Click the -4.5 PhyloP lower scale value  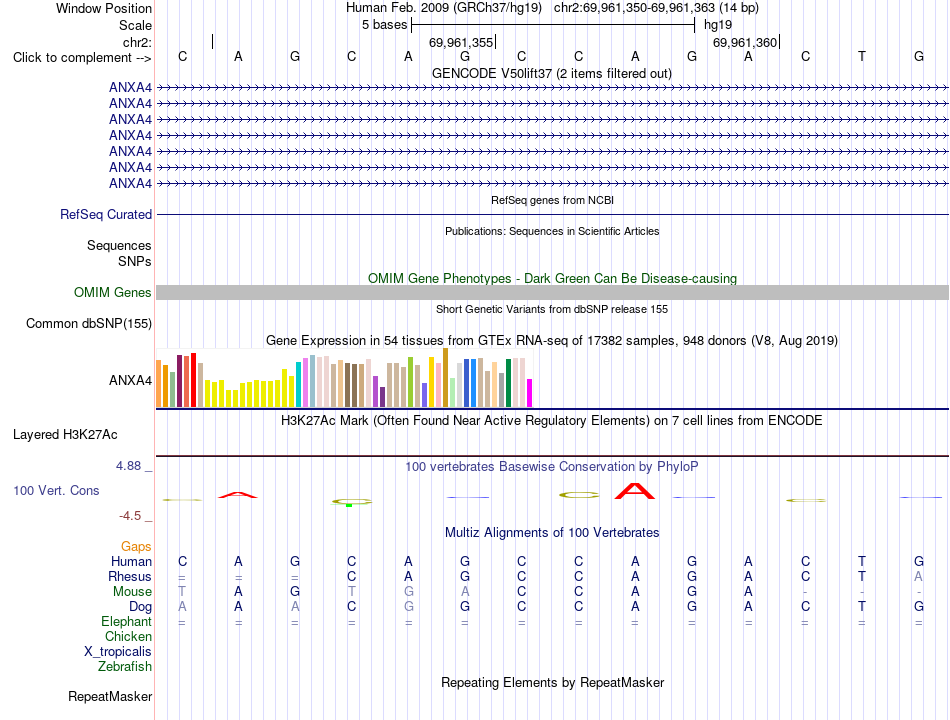pyautogui.click(x=130, y=516)
